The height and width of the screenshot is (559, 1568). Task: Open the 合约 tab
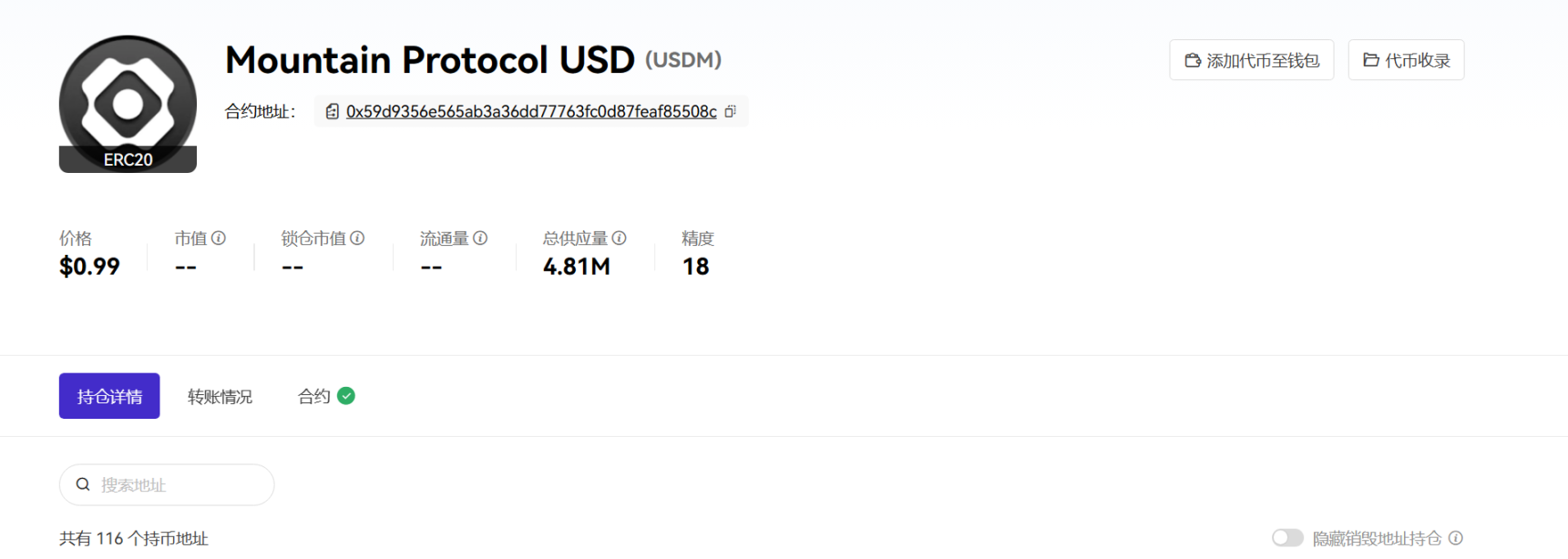[x=314, y=396]
